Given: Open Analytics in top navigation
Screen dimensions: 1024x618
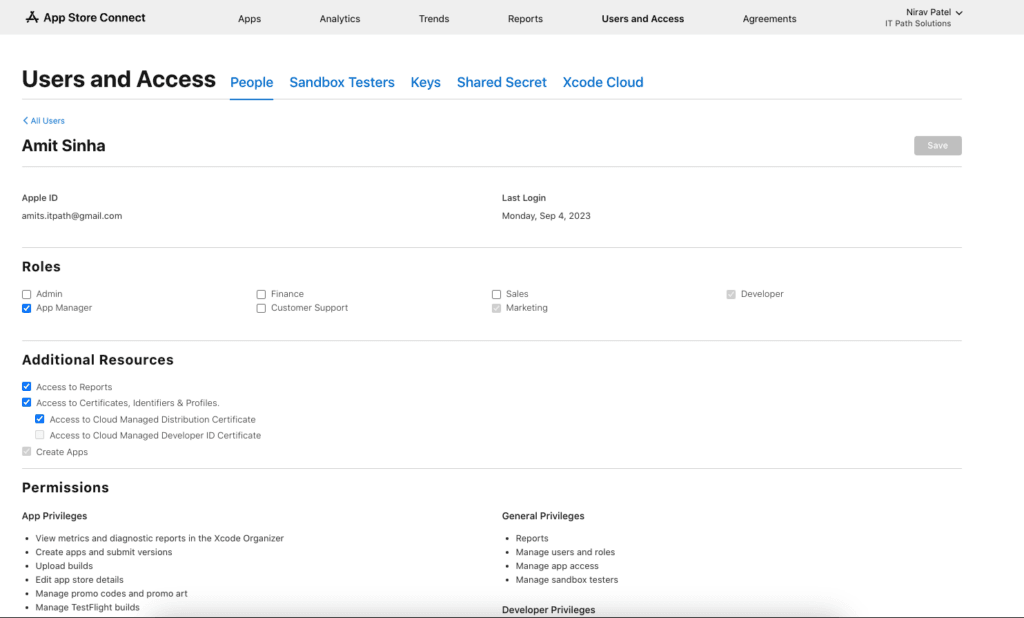Looking at the screenshot, I should pyautogui.click(x=340, y=19).
